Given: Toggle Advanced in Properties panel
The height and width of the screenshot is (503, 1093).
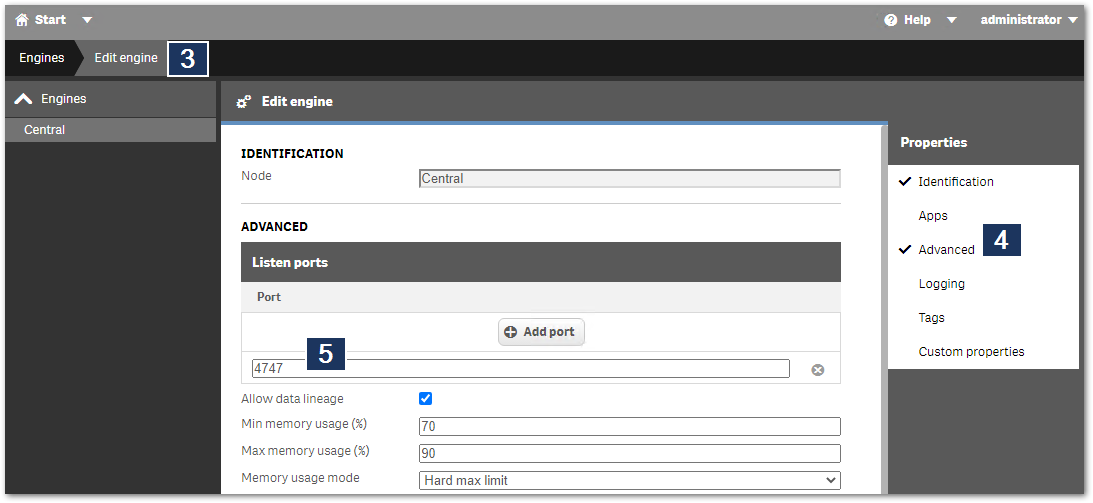Looking at the screenshot, I should point(946,249).
